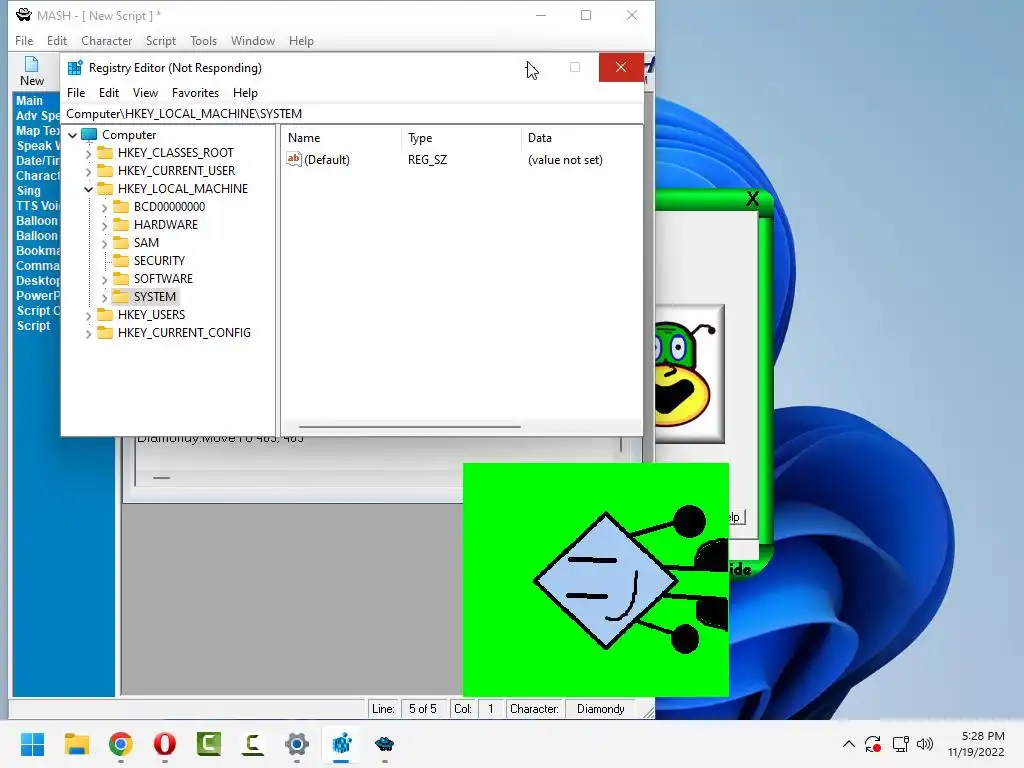Viewport: 1024px width, 768px height.
Task: Click the MASH application title icon
Action: coord(24,15)
